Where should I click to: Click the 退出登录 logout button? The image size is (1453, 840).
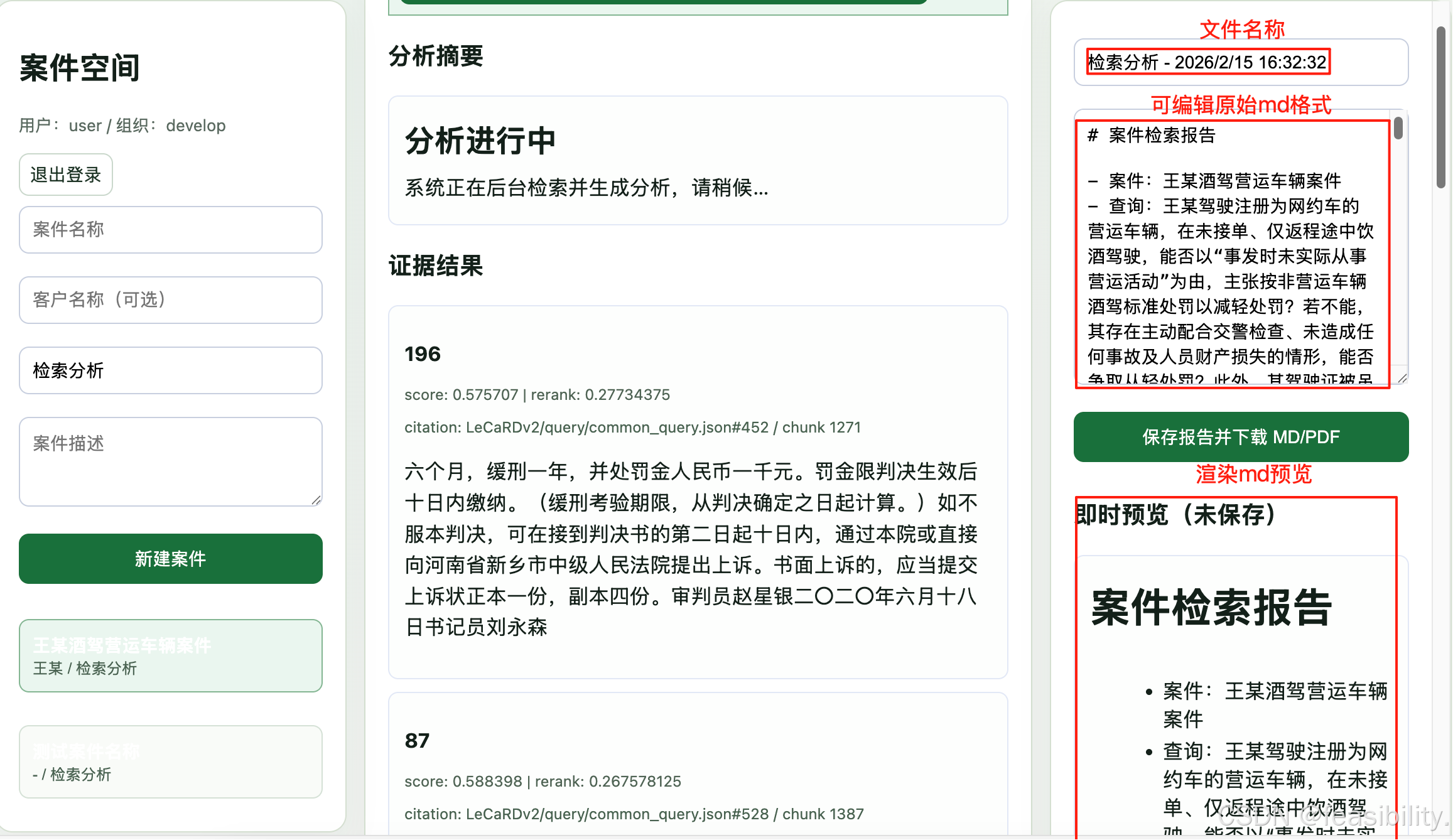[65, 175]
